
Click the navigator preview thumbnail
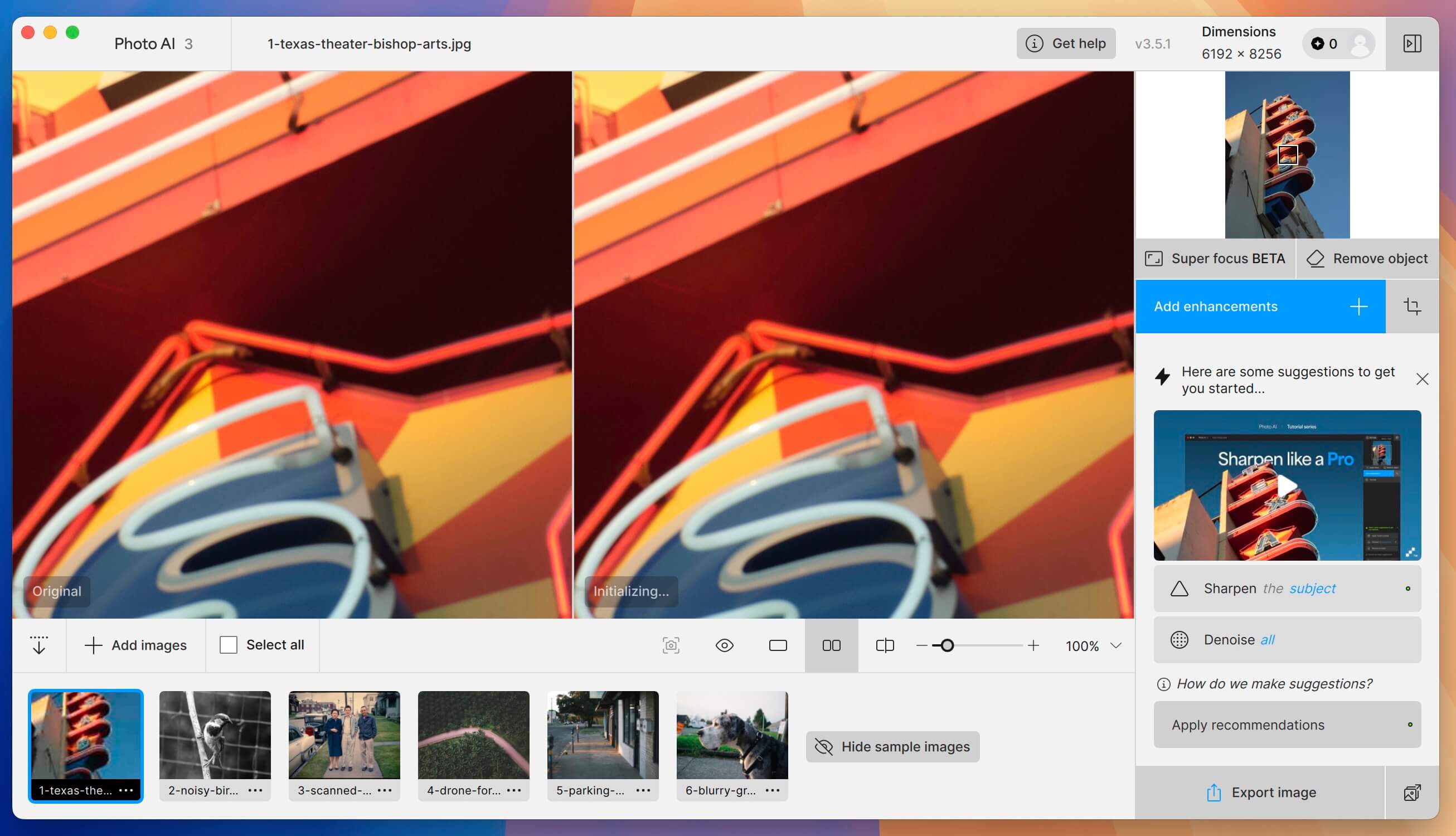tap(1287, 155)
